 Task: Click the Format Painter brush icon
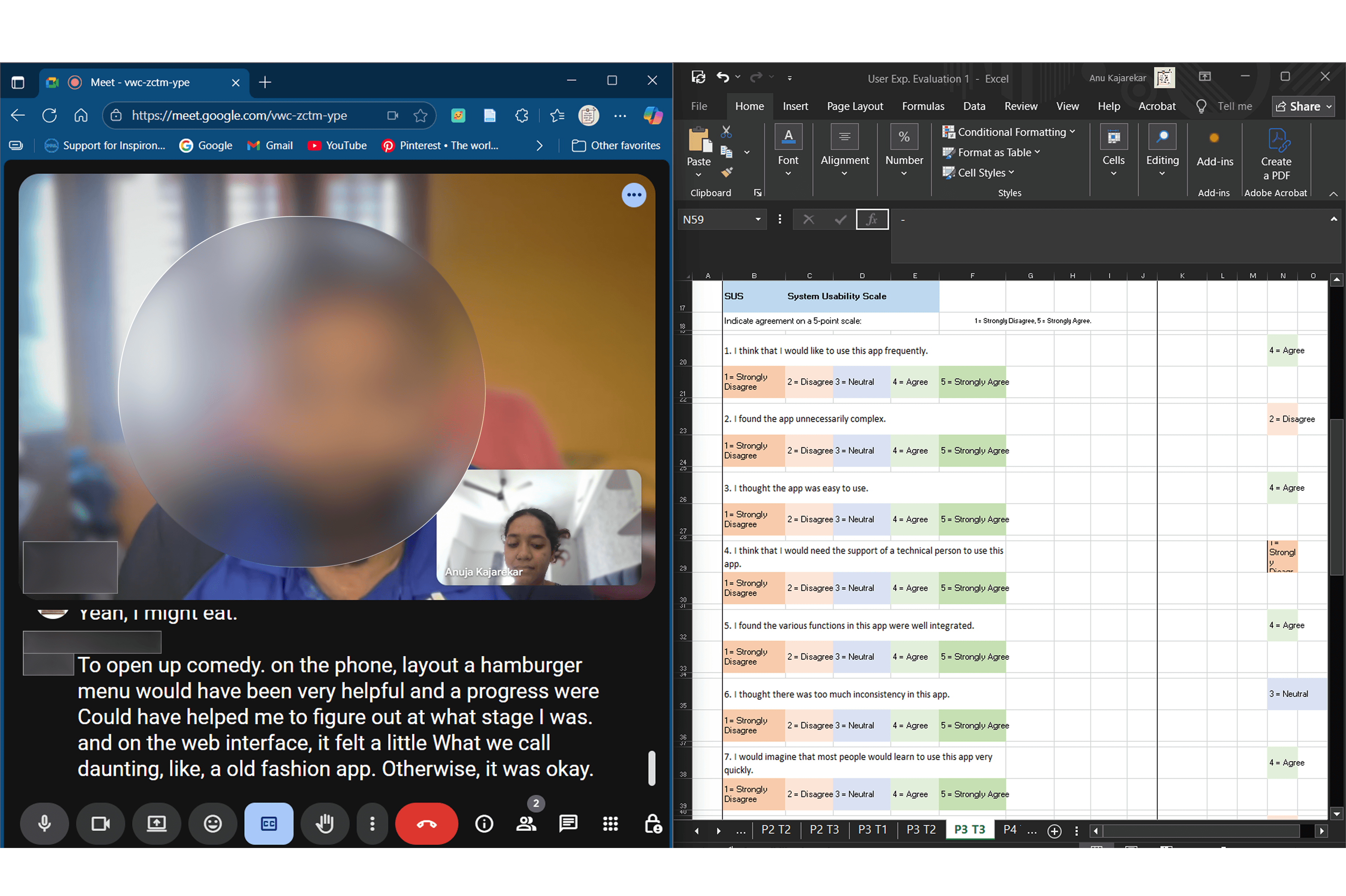[726, 172]
